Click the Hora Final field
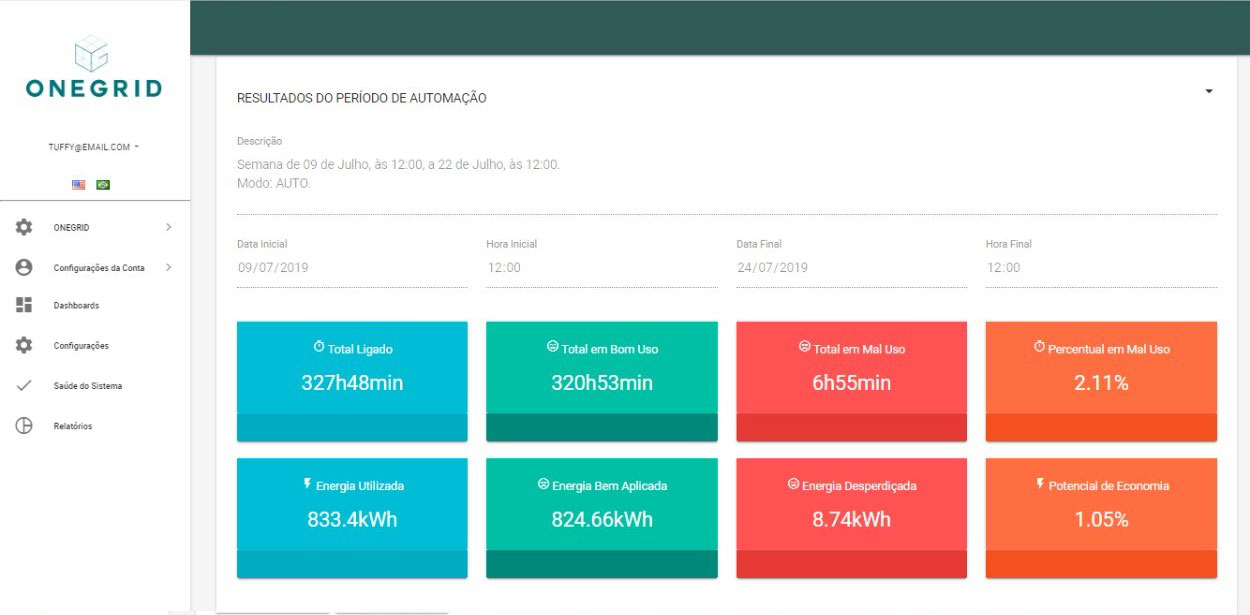The width and height of the screenshot is (1250, 615). 1101,268
